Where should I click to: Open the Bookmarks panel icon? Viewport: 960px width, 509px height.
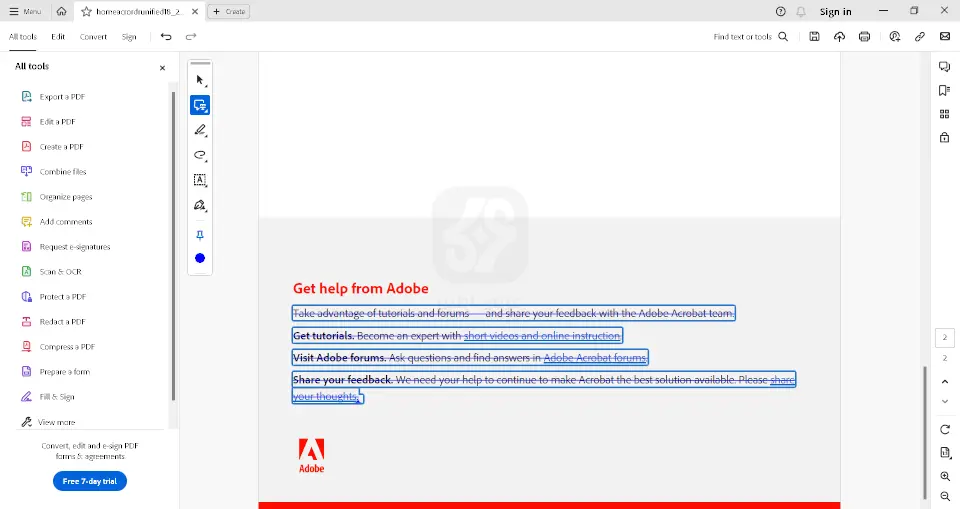(944, 90)
